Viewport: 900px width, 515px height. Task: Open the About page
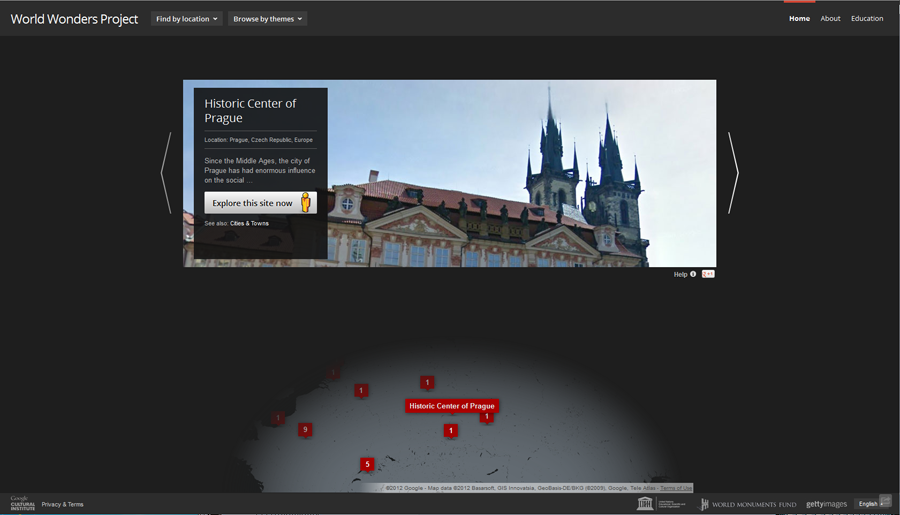click(x=830, y=18)
